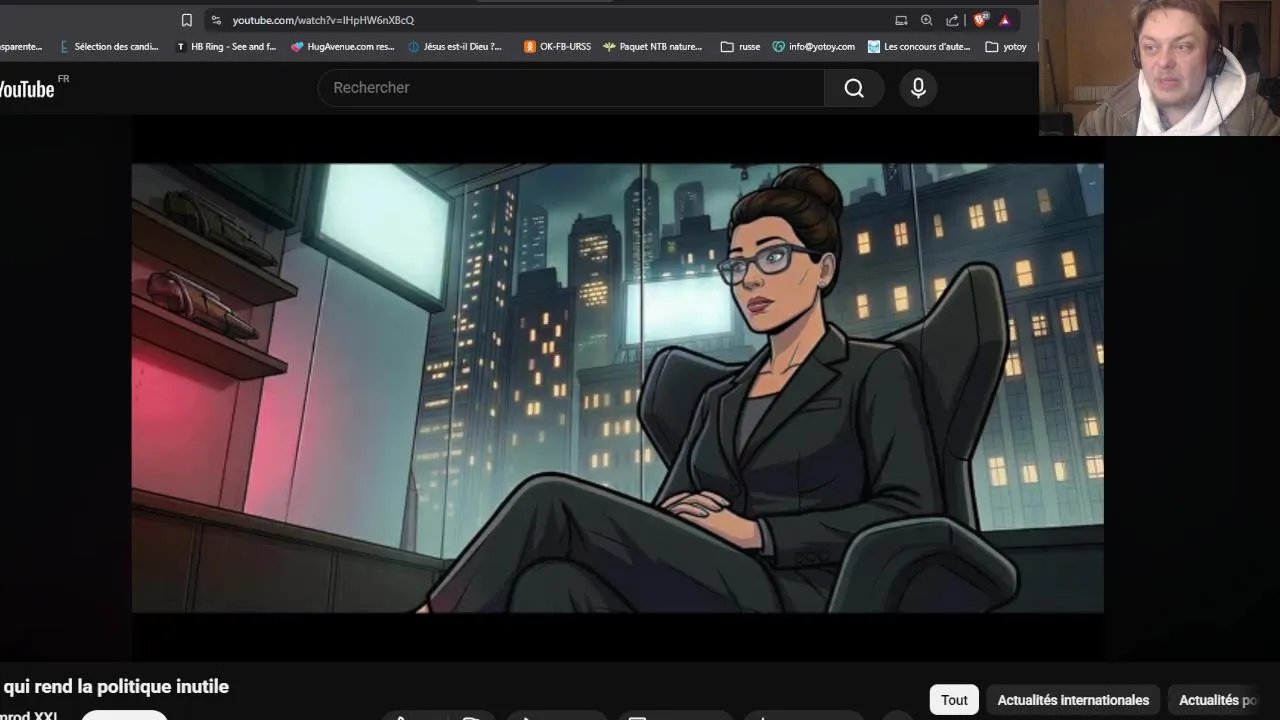
Task: Open the 'OK-FB-URSS' bookmark
Action: coord(558,46)
